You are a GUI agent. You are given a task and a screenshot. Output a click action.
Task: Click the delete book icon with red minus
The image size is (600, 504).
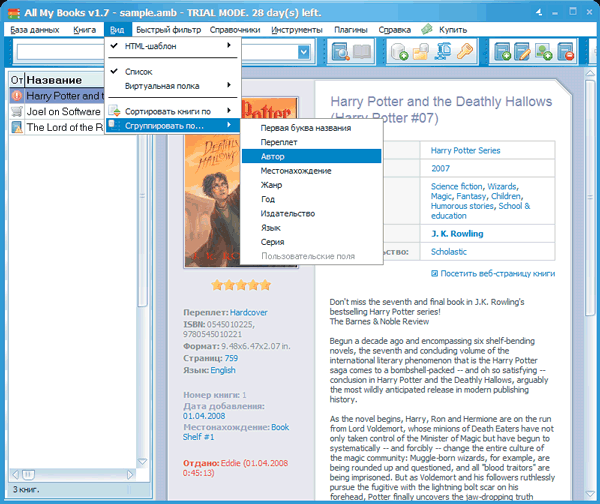click(x=567, y=52)
